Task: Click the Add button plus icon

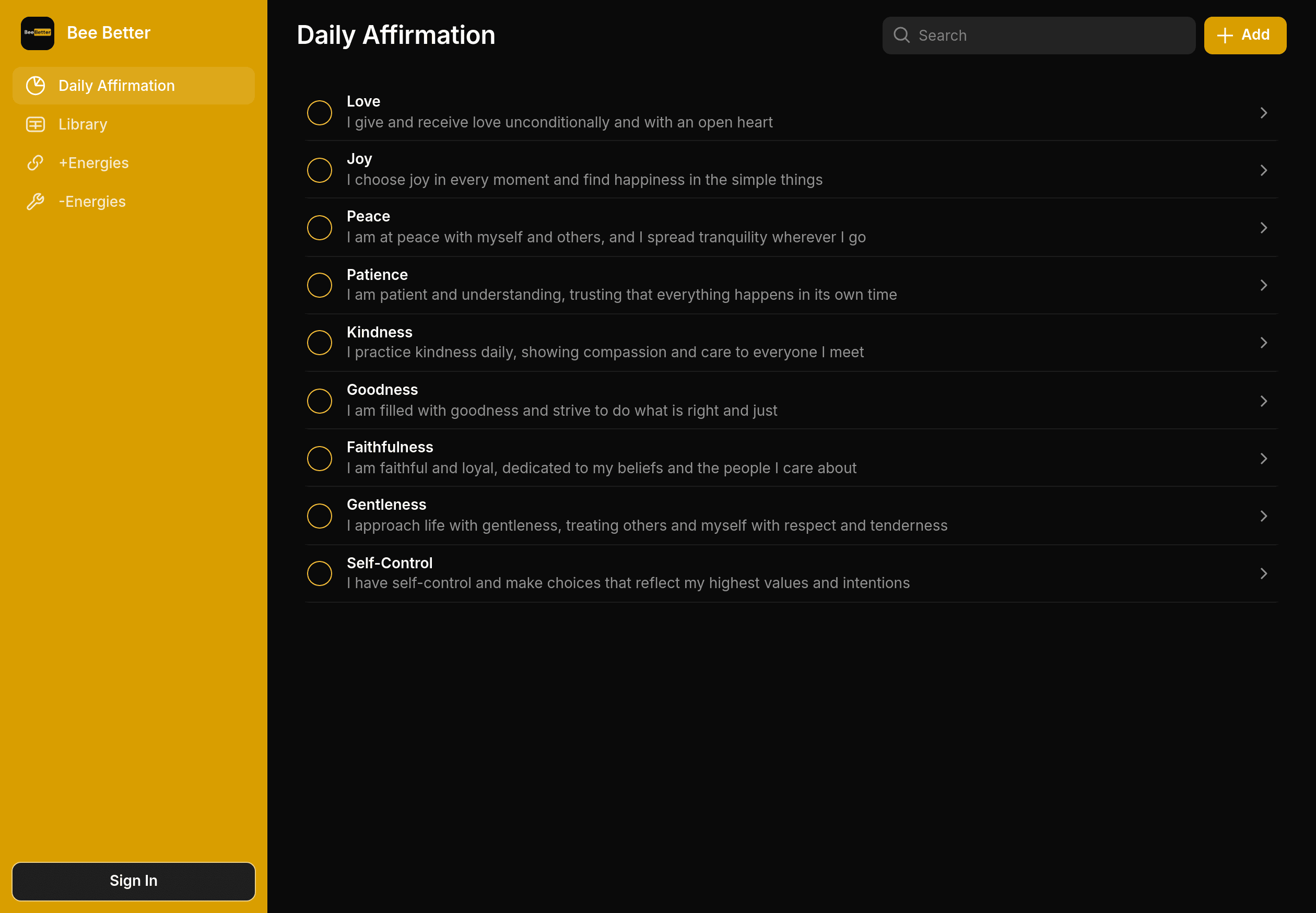Action: click(1225, 35)
